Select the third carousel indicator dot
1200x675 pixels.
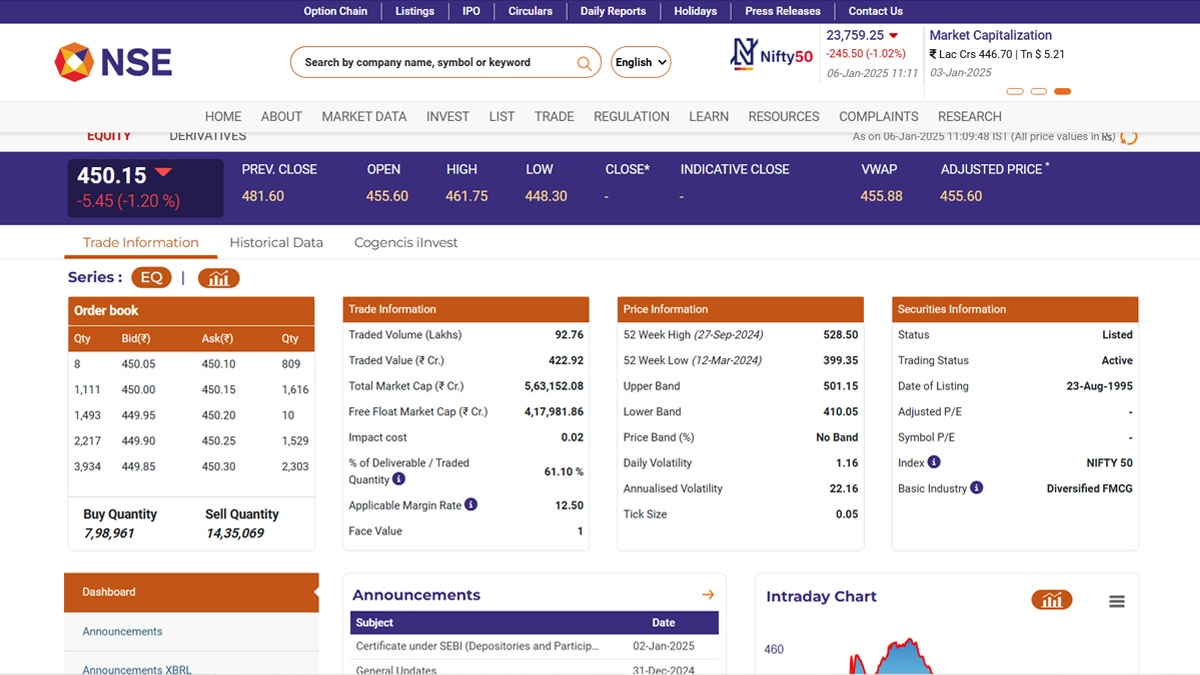[1062, 91]
